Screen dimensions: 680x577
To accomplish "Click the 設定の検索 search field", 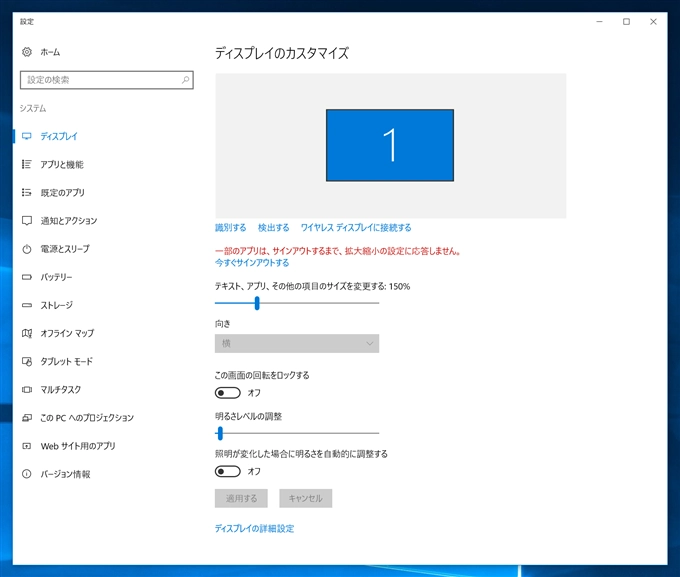I will tap(107, 80).
